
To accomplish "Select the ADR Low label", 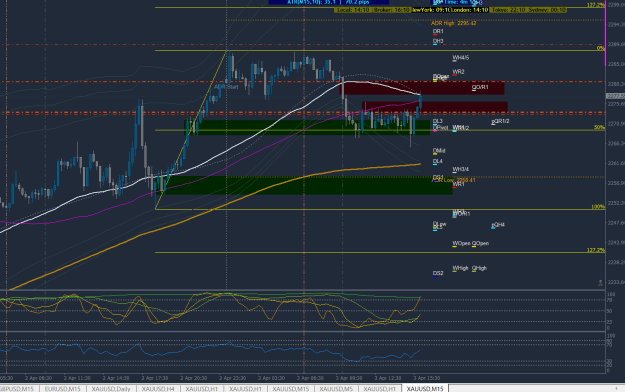I will coord(454,180).
